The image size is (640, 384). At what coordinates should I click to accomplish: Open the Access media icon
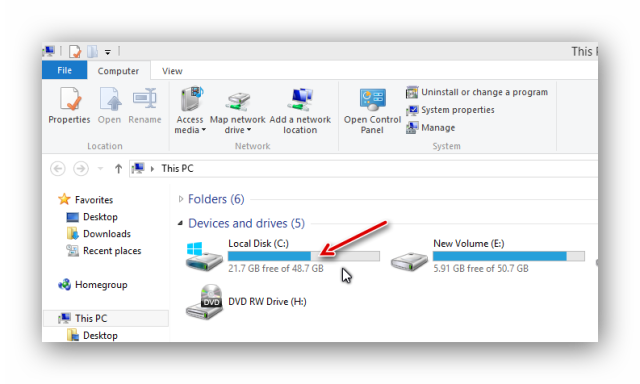tap(192, 98)
